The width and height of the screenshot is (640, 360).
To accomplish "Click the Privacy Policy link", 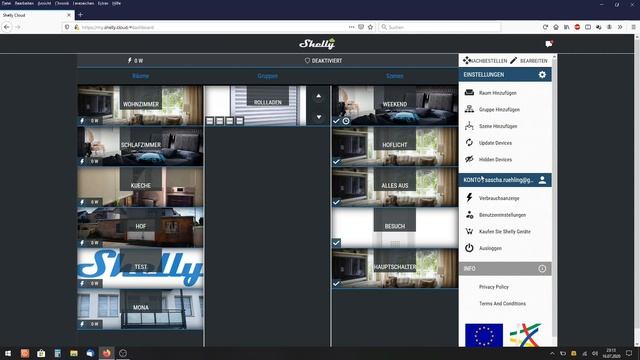I will tap(494, 287).
